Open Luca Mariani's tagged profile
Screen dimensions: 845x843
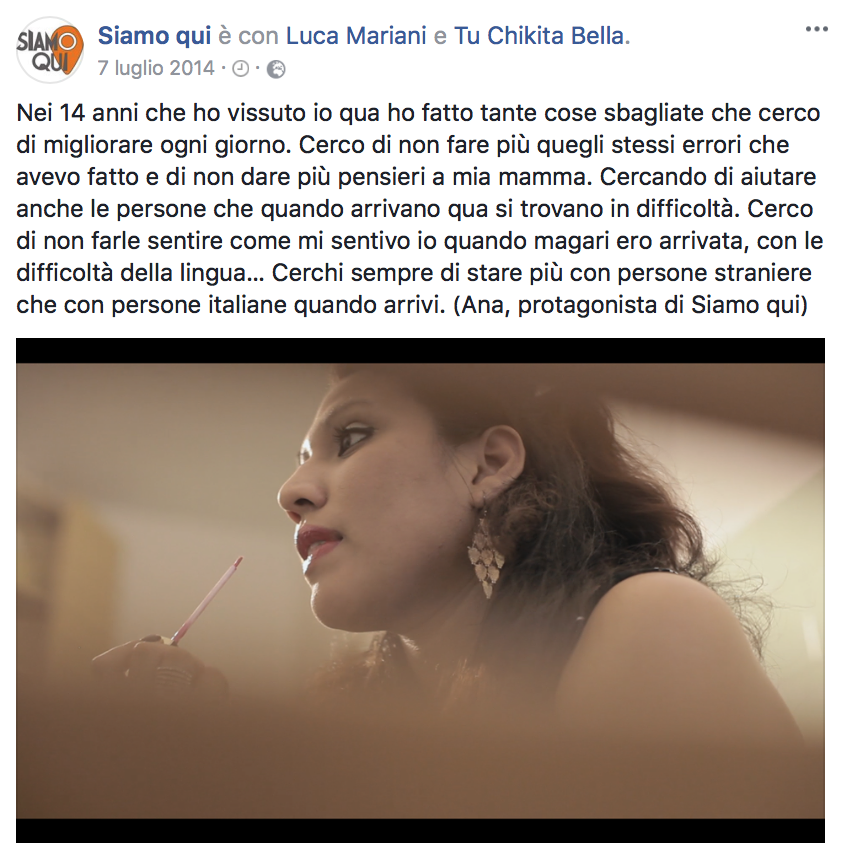point(356,36)
